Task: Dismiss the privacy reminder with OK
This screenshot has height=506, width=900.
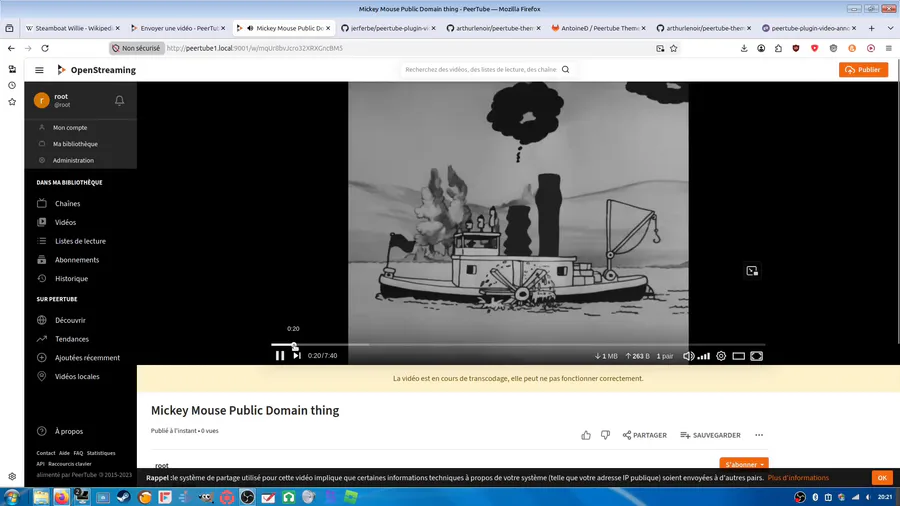Action: pyautogui.click(x=882, y=477)
